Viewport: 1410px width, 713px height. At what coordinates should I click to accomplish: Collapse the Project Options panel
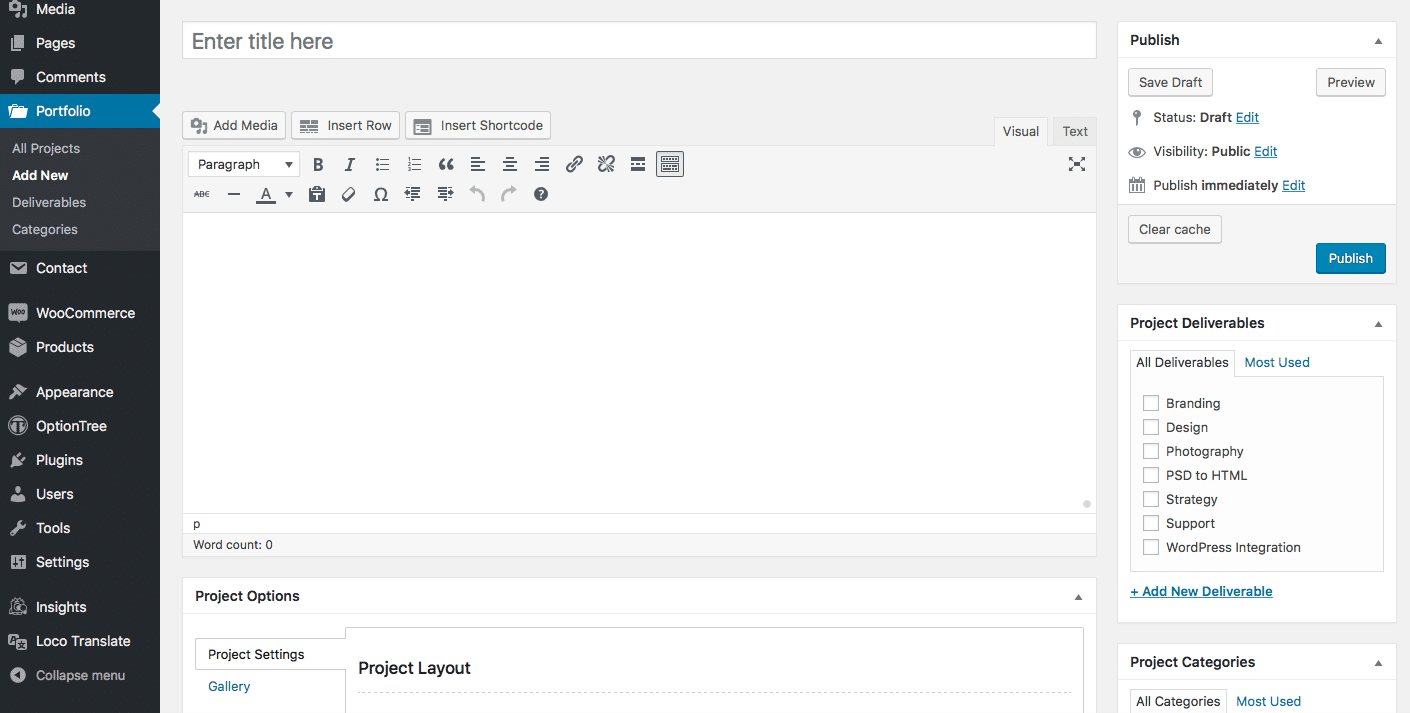(x=1078, y=597)
